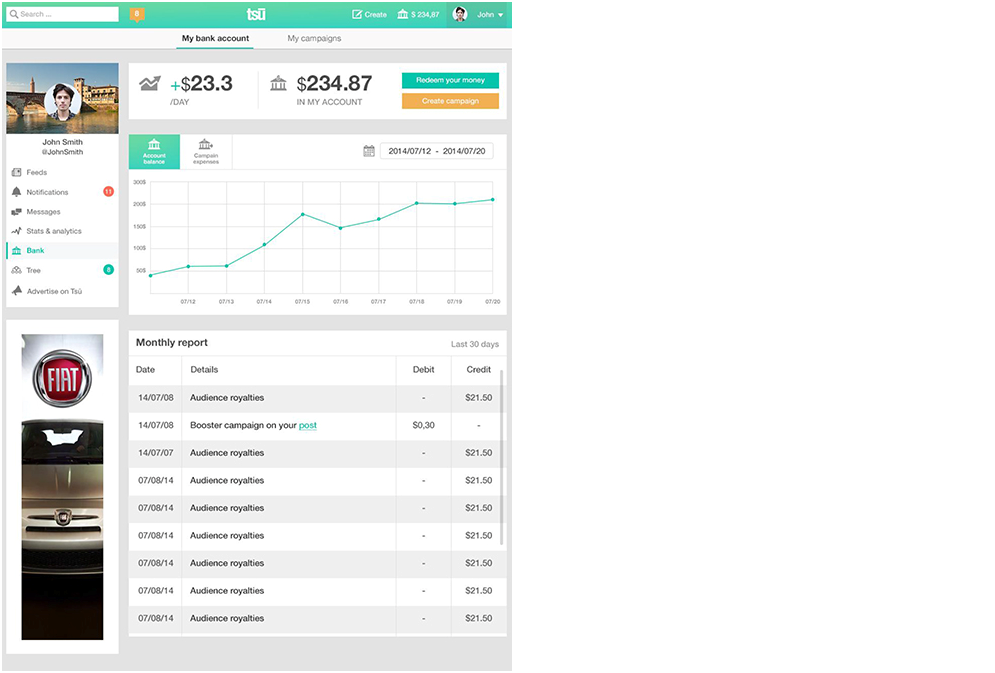The height and width of the screenshot is (673, 995).
Task: Click the 07/15 data point on chart
Action: pos(303,214)
